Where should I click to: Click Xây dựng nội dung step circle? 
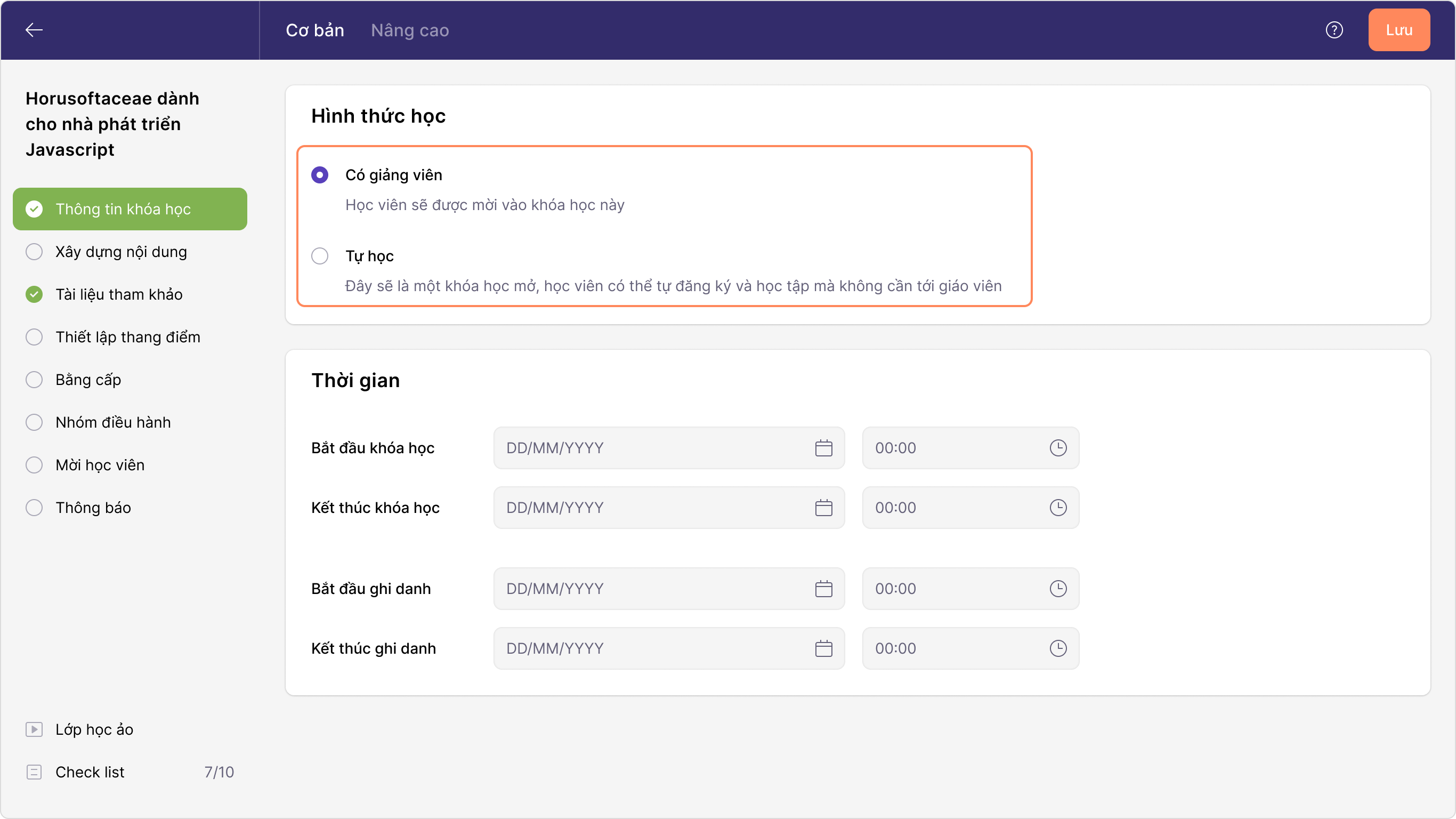click(x=34, y=252)
